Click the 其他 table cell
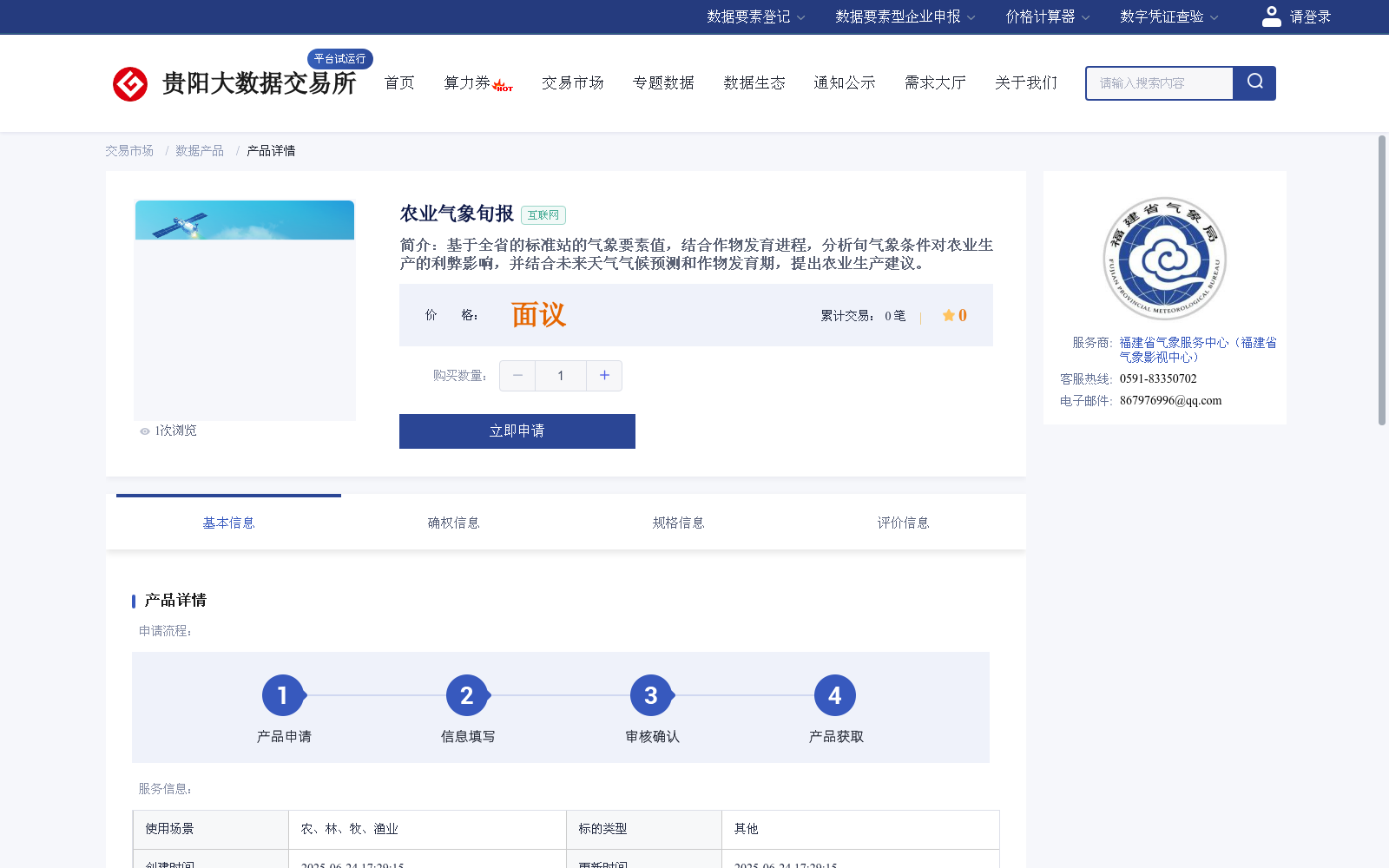This screenshot has height=868, width=1389. (x=860, y=830)
